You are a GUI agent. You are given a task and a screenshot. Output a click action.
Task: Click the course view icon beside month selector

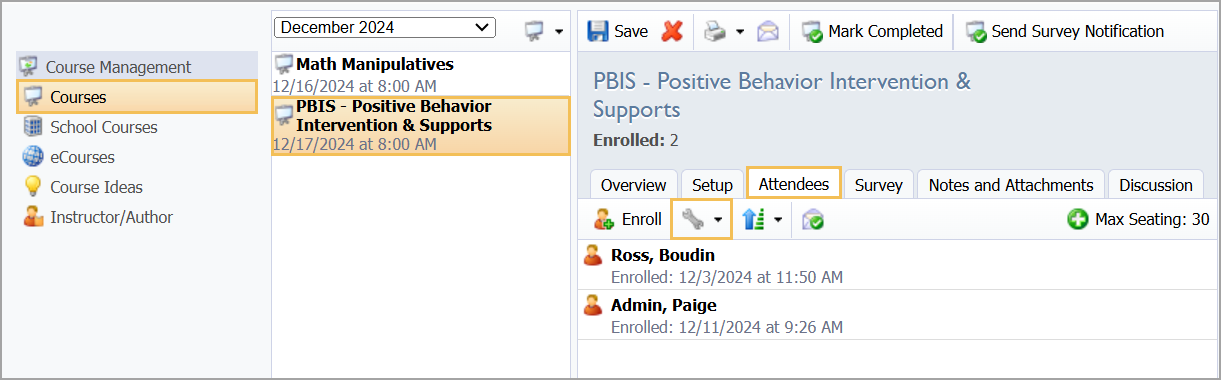pos(535,31)
